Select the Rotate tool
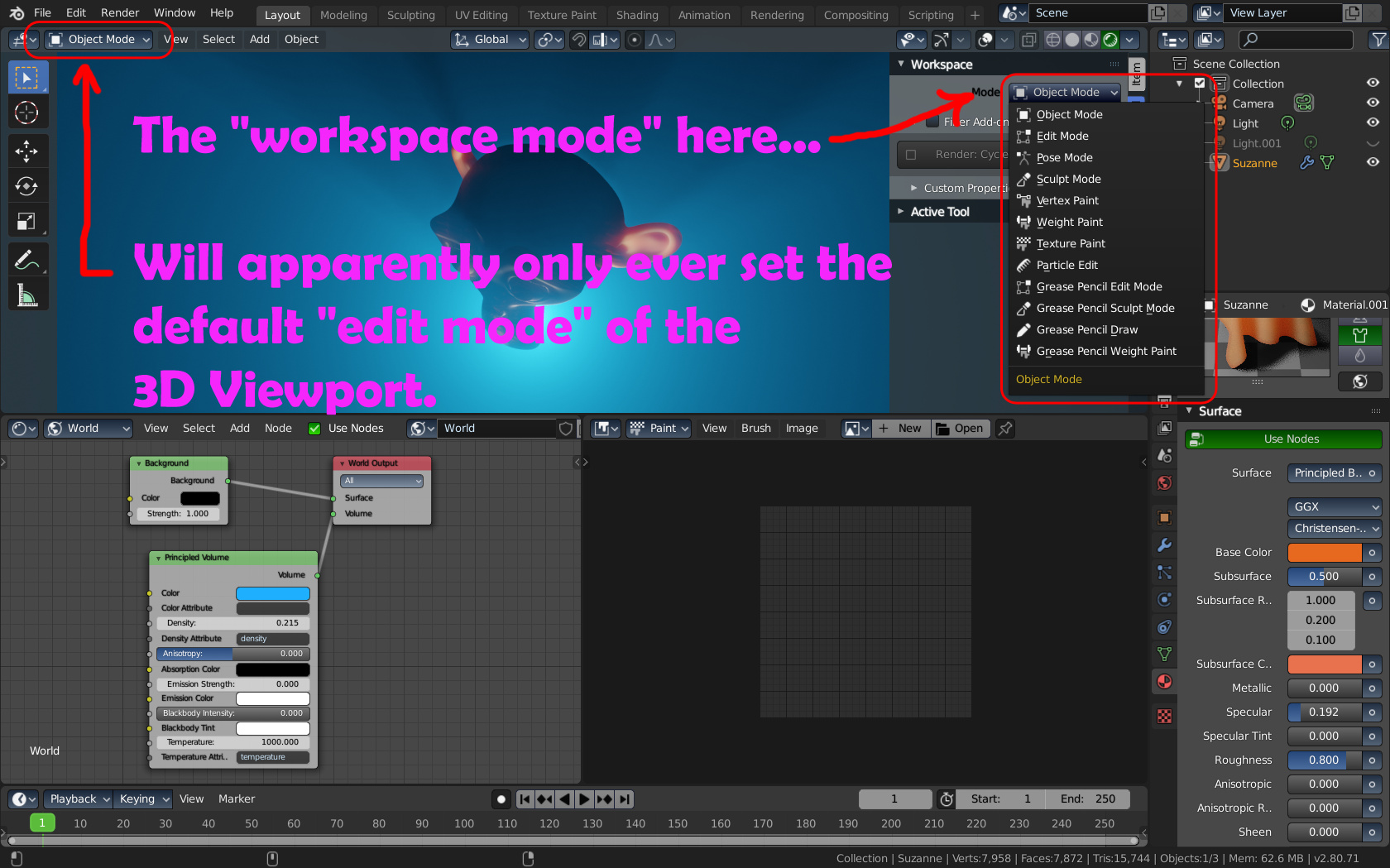Viewport: 1390px width, 868px height. click(27, 186)
